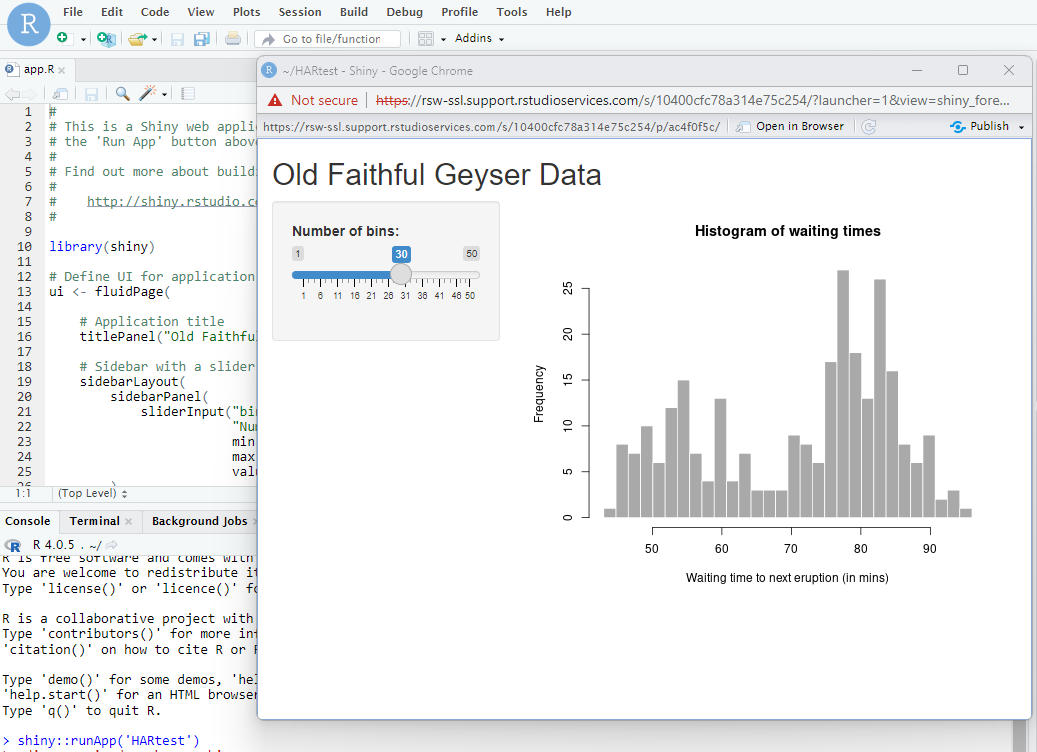Click the Shiny app URL field in viewer toolbar

[491, 126]
